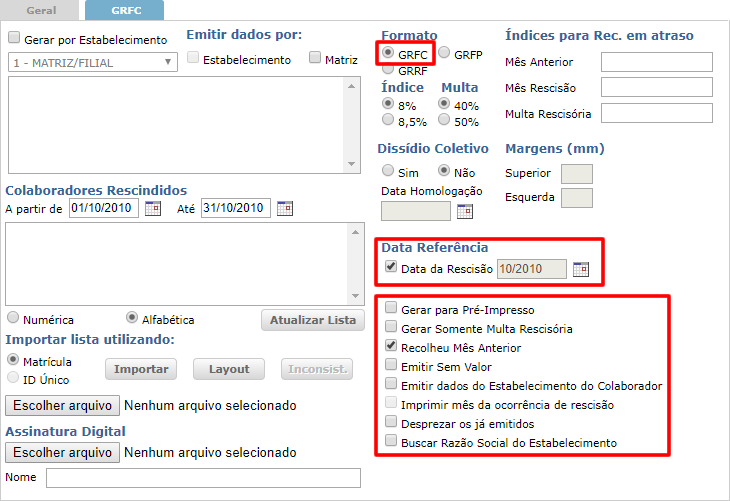
Task: Select Numérica sort order
Action: pyautogui.click(x=14, y=318)
